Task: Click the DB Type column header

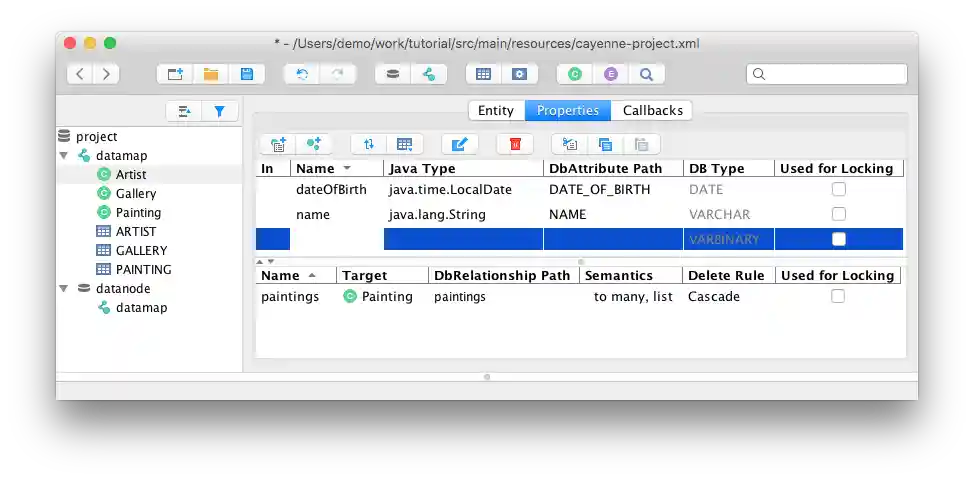Action: pyautogui.click(x=729, y=168)
